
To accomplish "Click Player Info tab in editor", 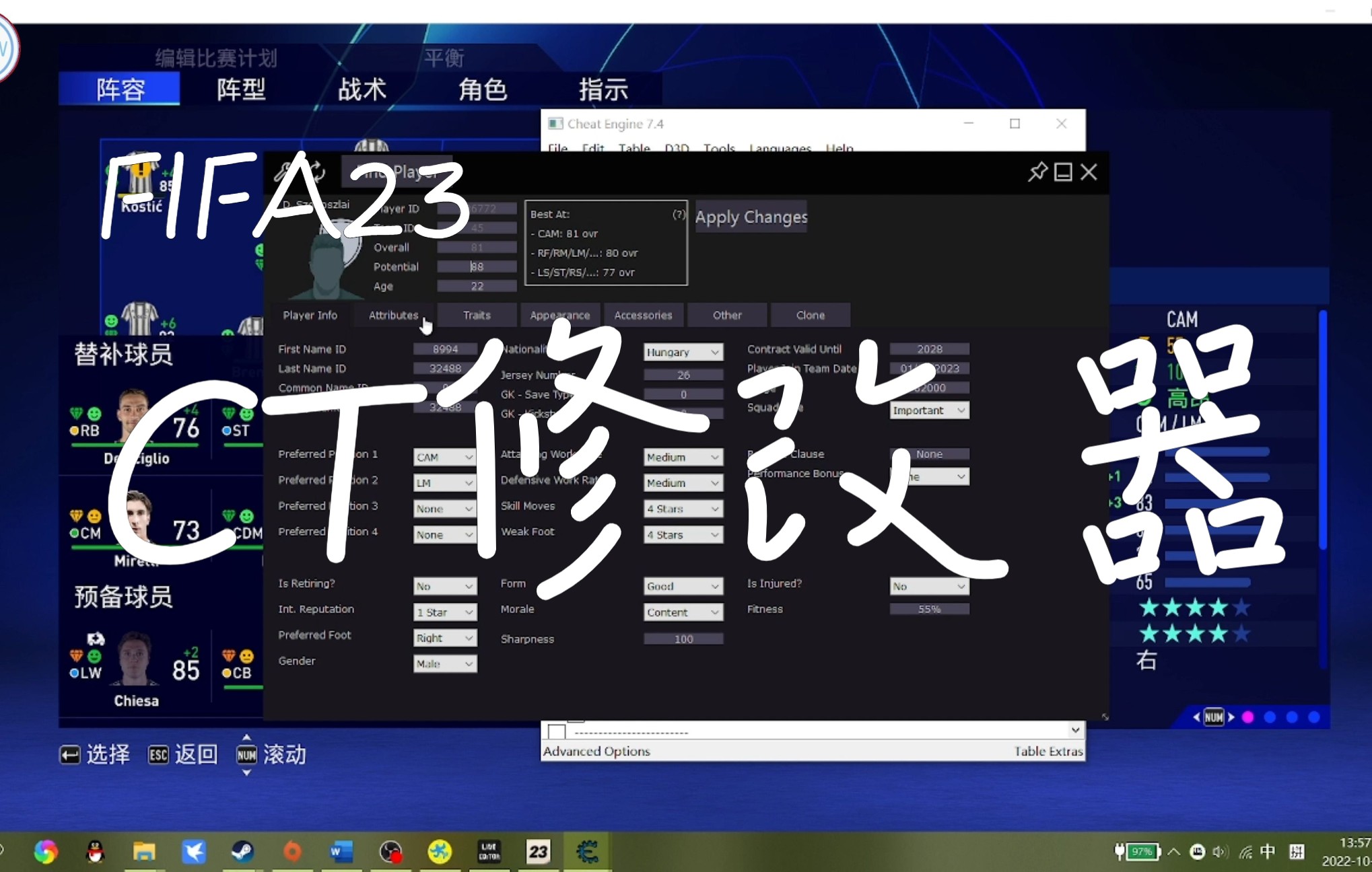I will (x=310, y=315).
